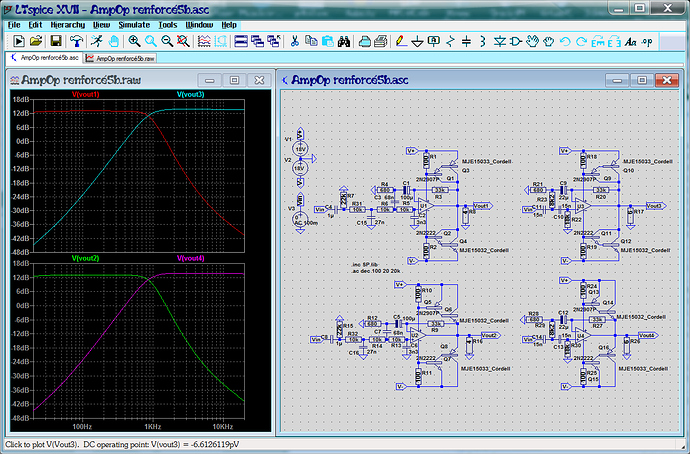This screenshot has height=454, width=690.
Task: Open the Edit menu
Action: pyautogui.click(x=35, y=25)
